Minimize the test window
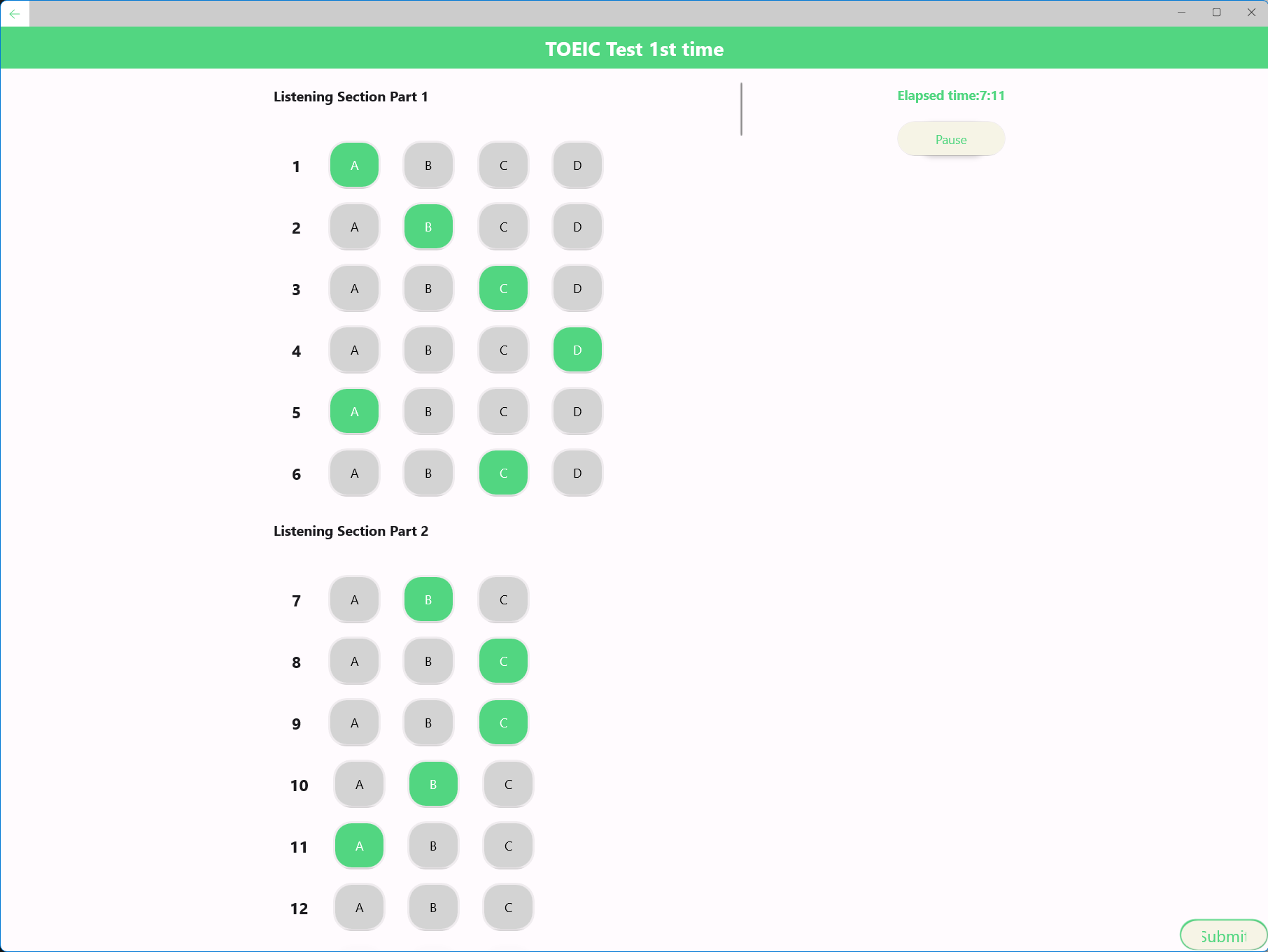 click(x=1181, y=13)
